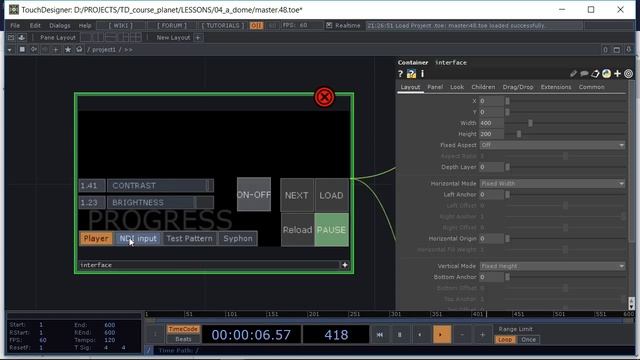Select the Player source button

[96, 238]
